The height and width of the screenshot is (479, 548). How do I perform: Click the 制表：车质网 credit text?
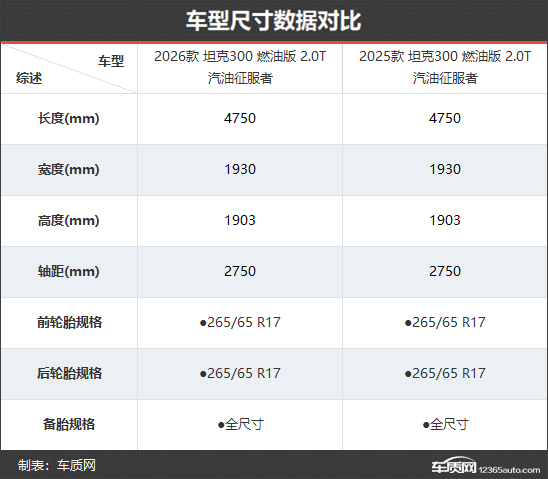click(x=57, y=465)
